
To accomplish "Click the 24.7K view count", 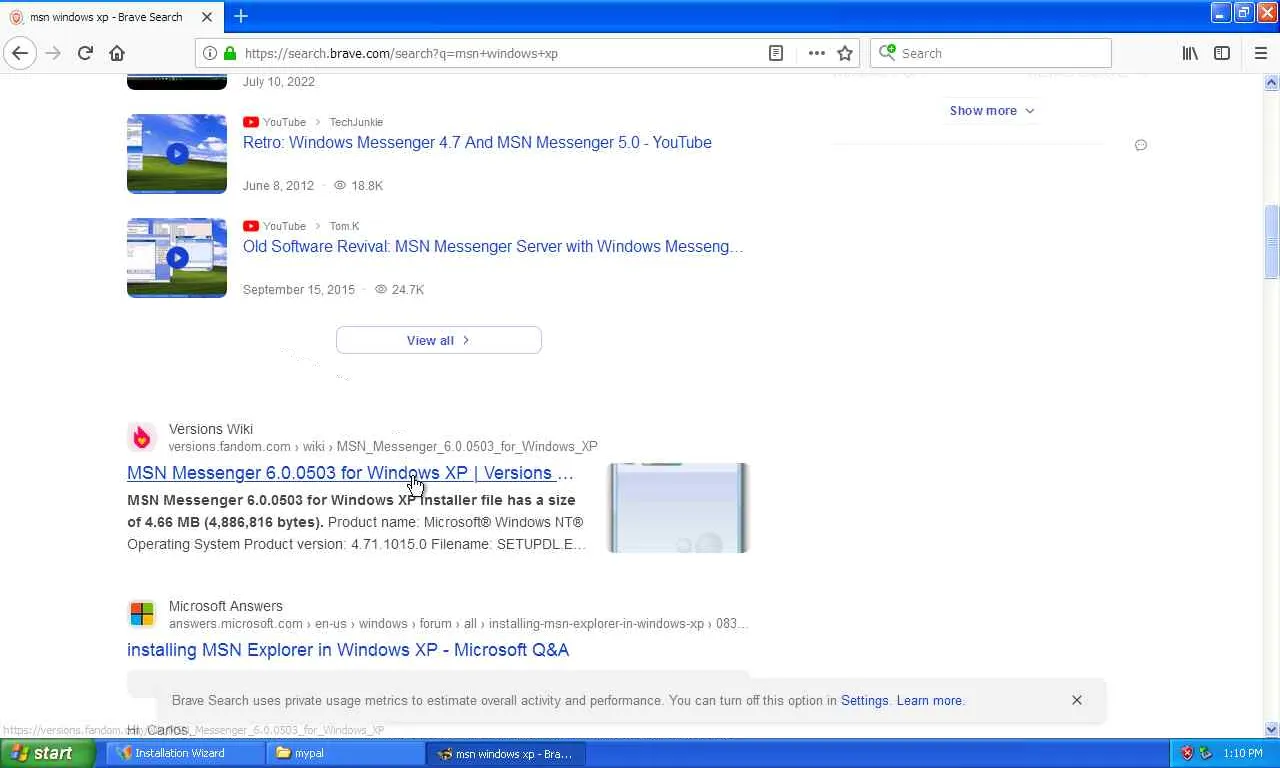I will click(x=408, y=289).
